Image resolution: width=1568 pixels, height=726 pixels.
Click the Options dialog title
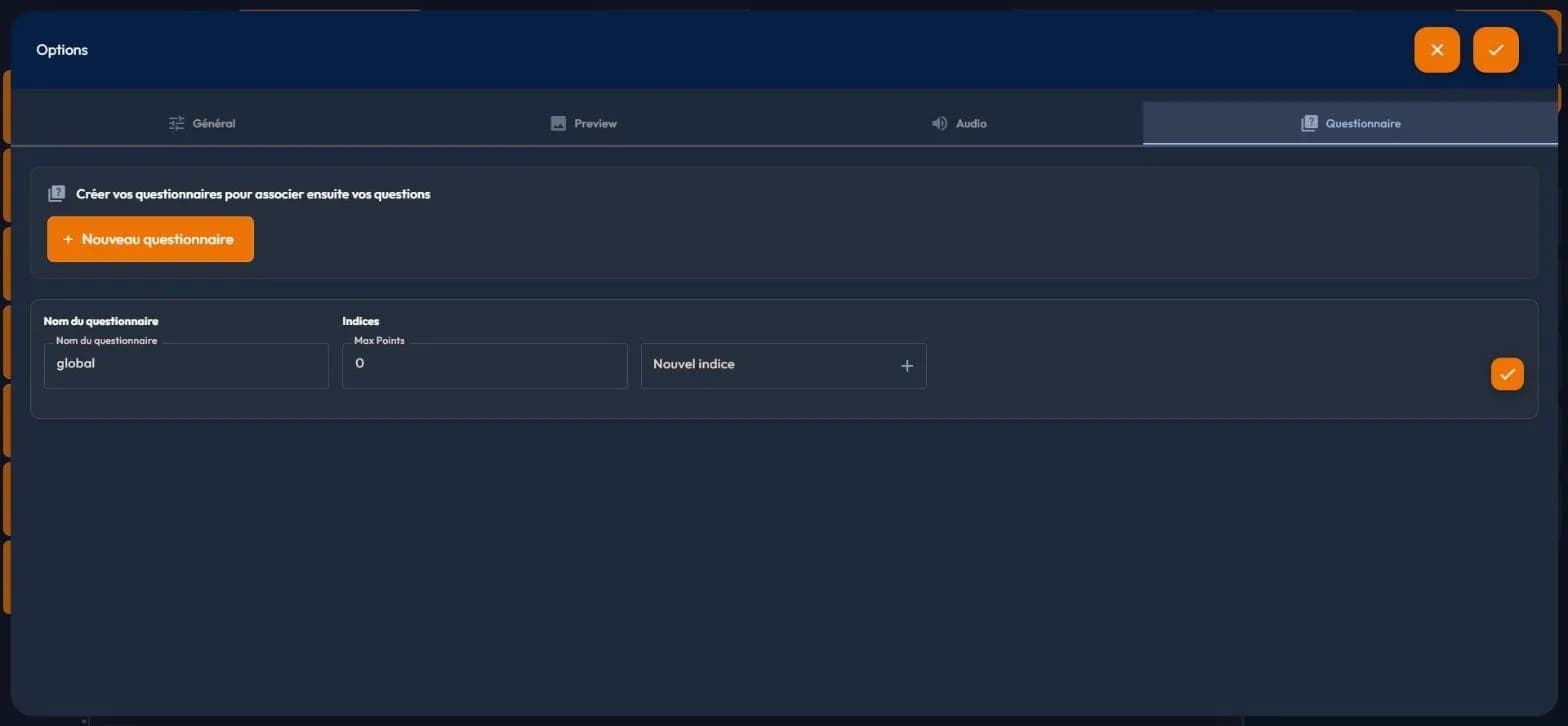[x=62, y=50]
